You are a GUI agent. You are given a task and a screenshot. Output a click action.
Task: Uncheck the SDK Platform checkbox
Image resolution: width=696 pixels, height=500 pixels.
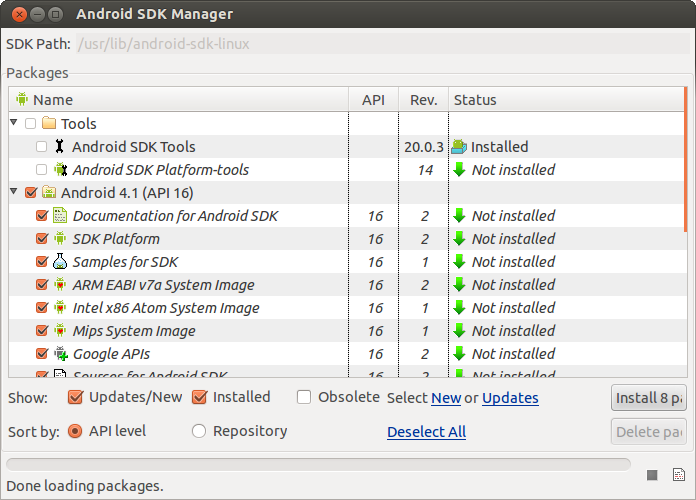click(x=42, y=238)
